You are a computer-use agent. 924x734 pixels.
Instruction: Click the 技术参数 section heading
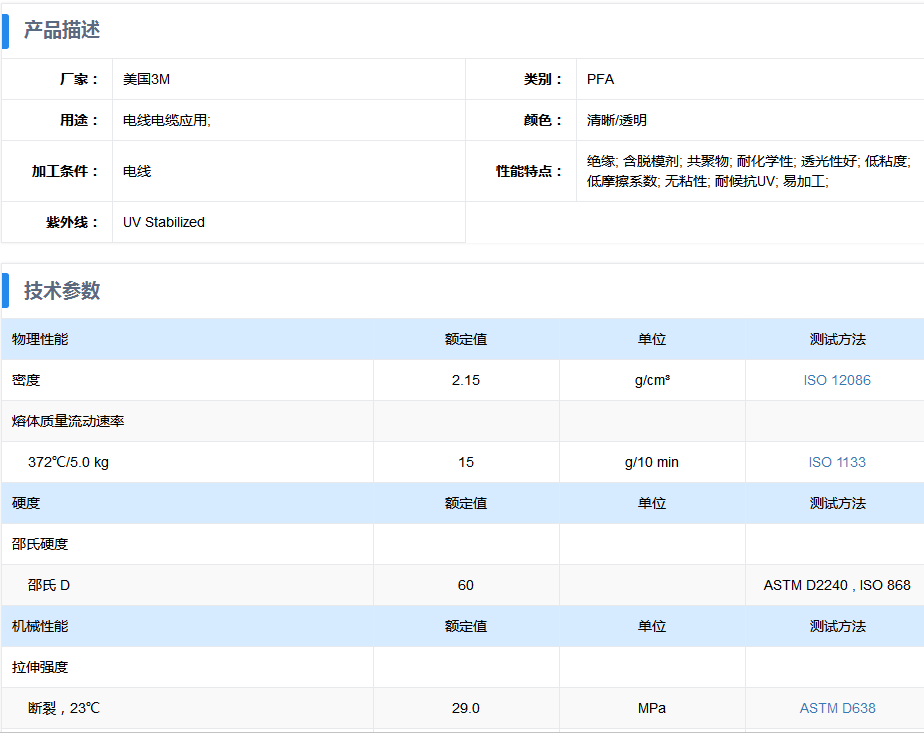(62, 291)
